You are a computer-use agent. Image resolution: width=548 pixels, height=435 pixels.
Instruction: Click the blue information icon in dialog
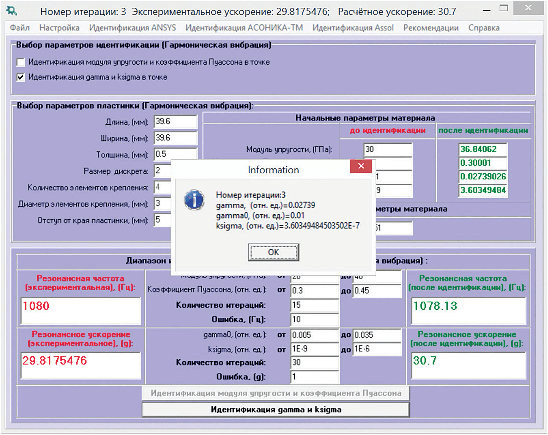pos(194,200)
